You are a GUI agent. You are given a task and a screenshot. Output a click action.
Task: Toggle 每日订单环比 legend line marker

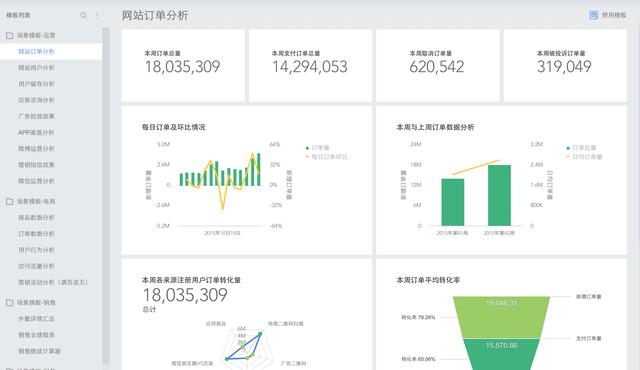point(307,157)
